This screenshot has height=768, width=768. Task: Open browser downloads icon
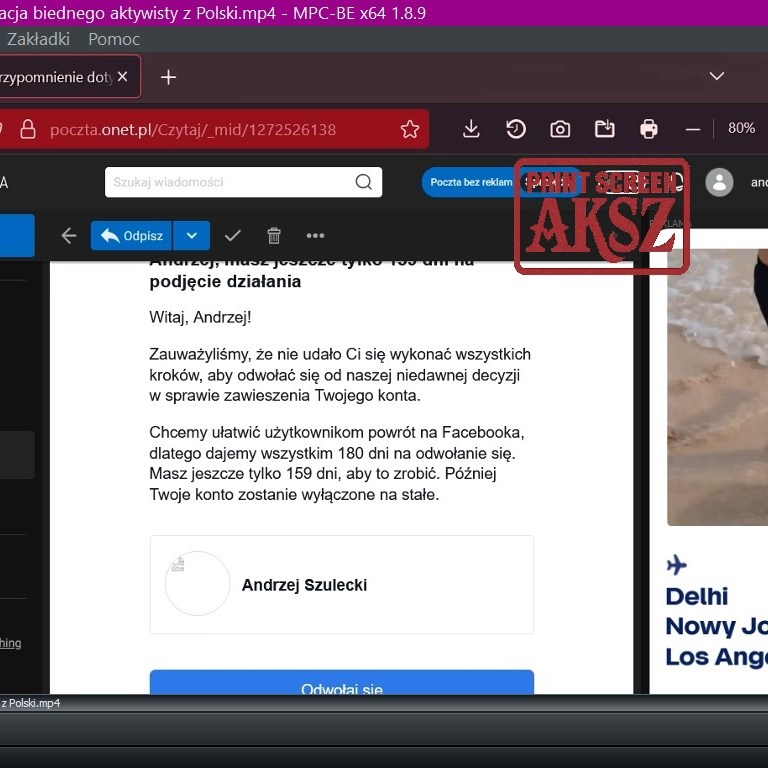(472, 129)
